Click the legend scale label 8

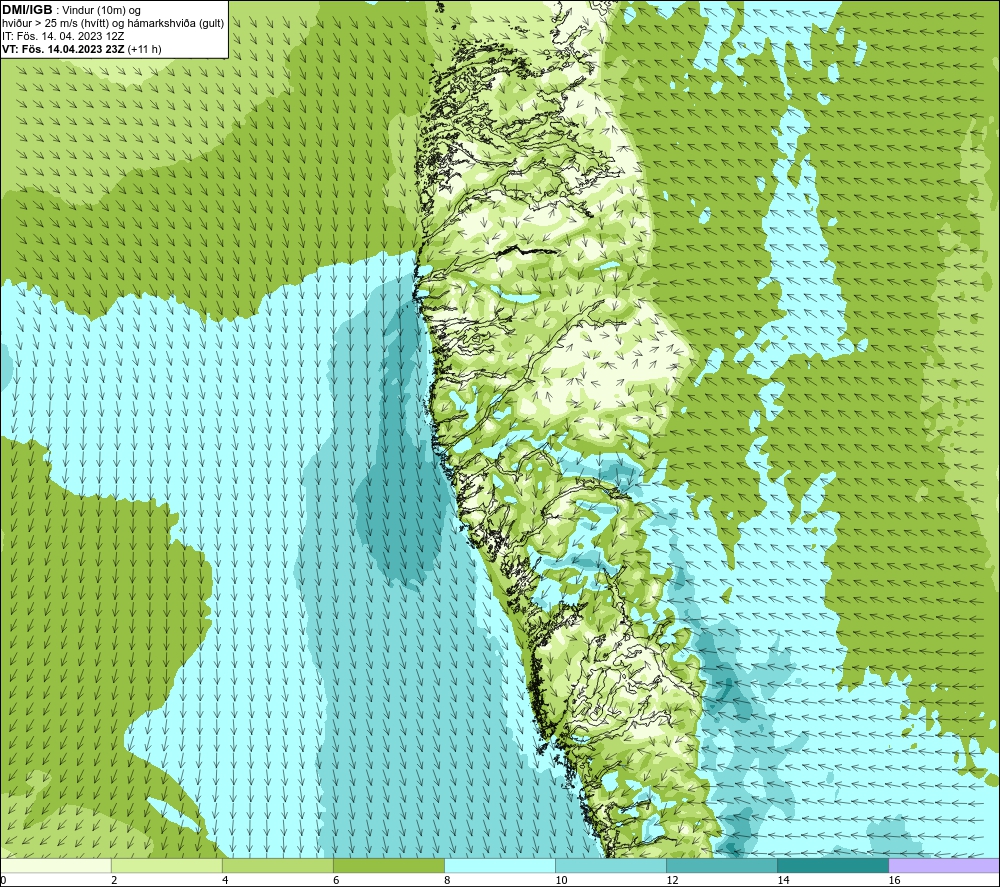pyautogui.click(x=447, y=881)
